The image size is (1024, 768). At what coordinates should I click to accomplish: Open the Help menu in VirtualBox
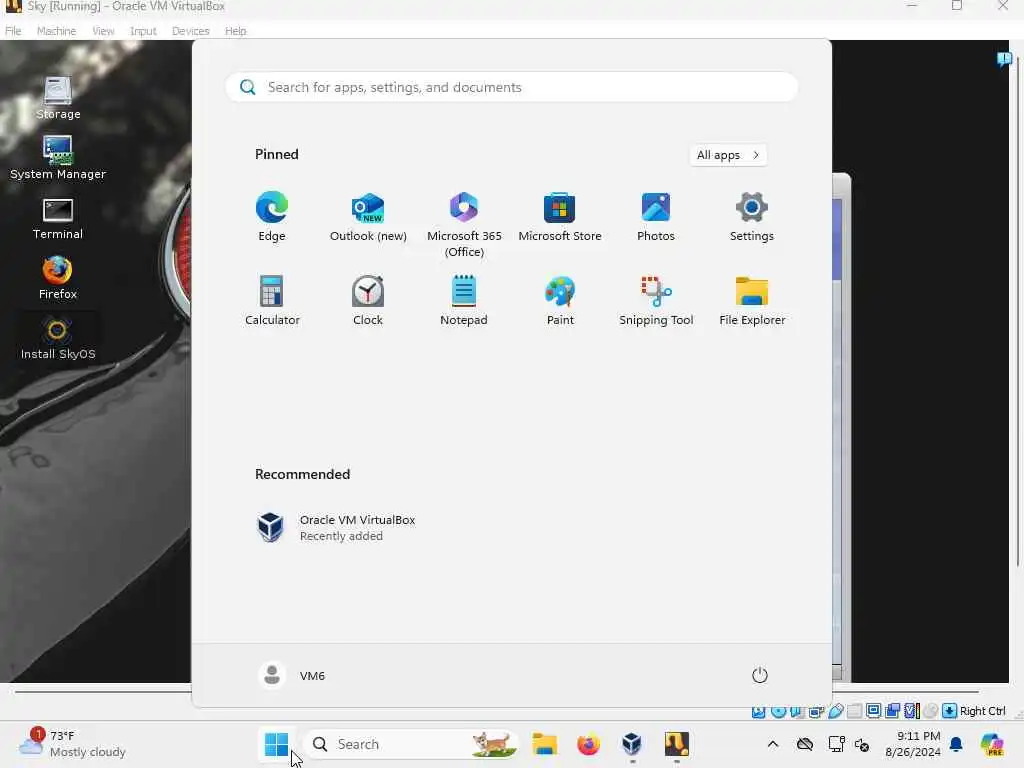(x=236, y=31)
